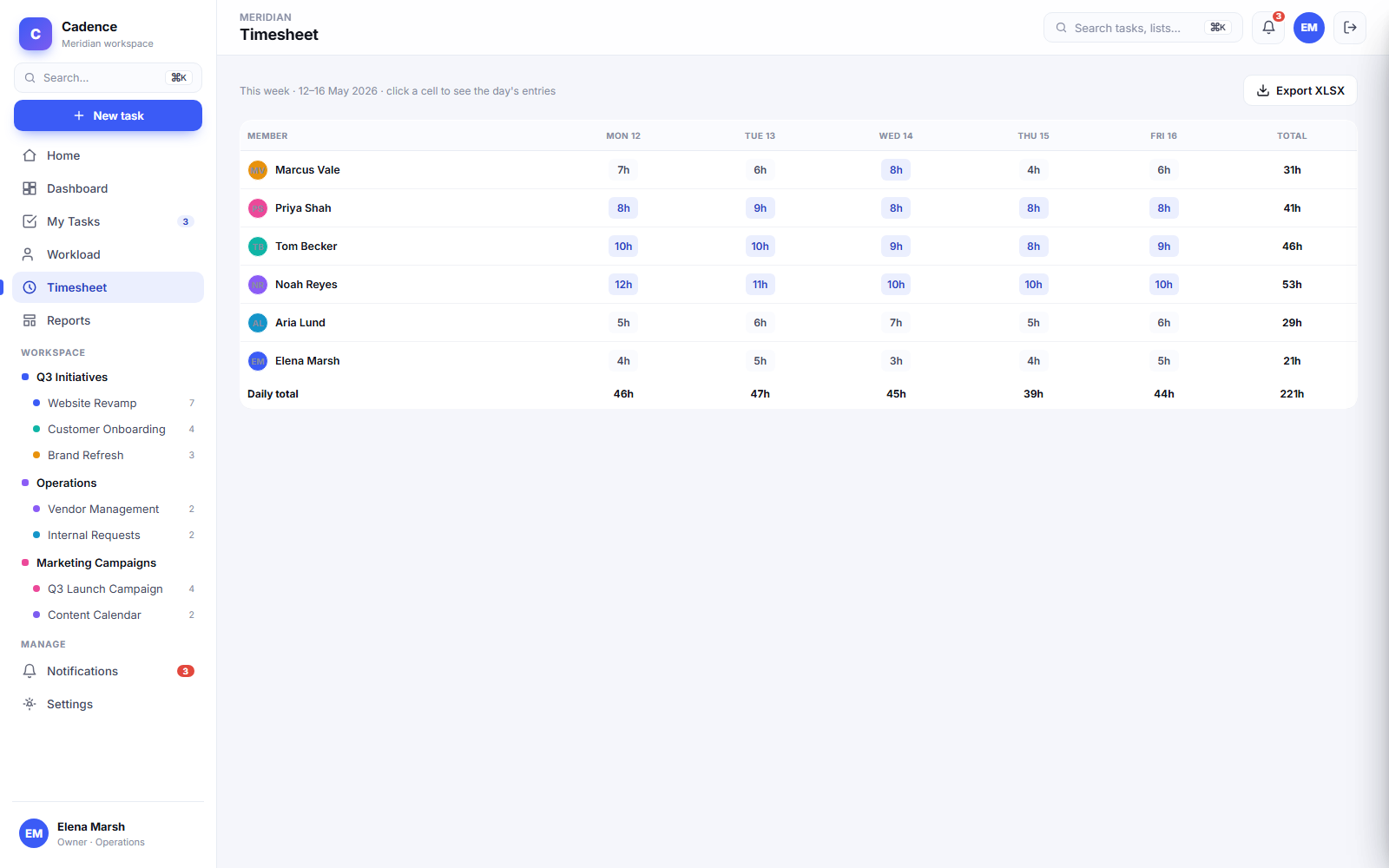Click the Cadence logo icon

tap(36, 34)
